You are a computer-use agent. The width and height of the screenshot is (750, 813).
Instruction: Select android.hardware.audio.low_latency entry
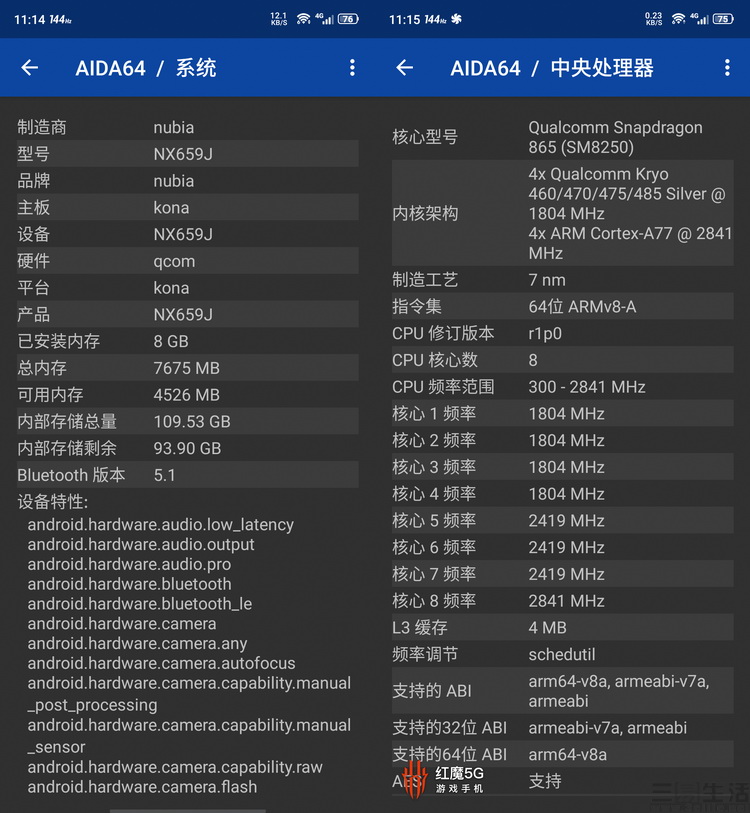coord(161,524)
